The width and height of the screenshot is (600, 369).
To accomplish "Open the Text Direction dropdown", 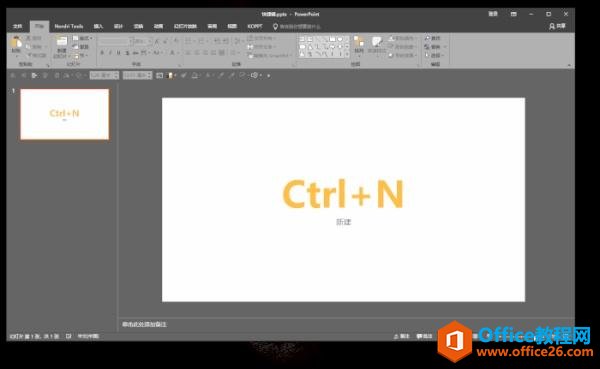I will (261, 38).
